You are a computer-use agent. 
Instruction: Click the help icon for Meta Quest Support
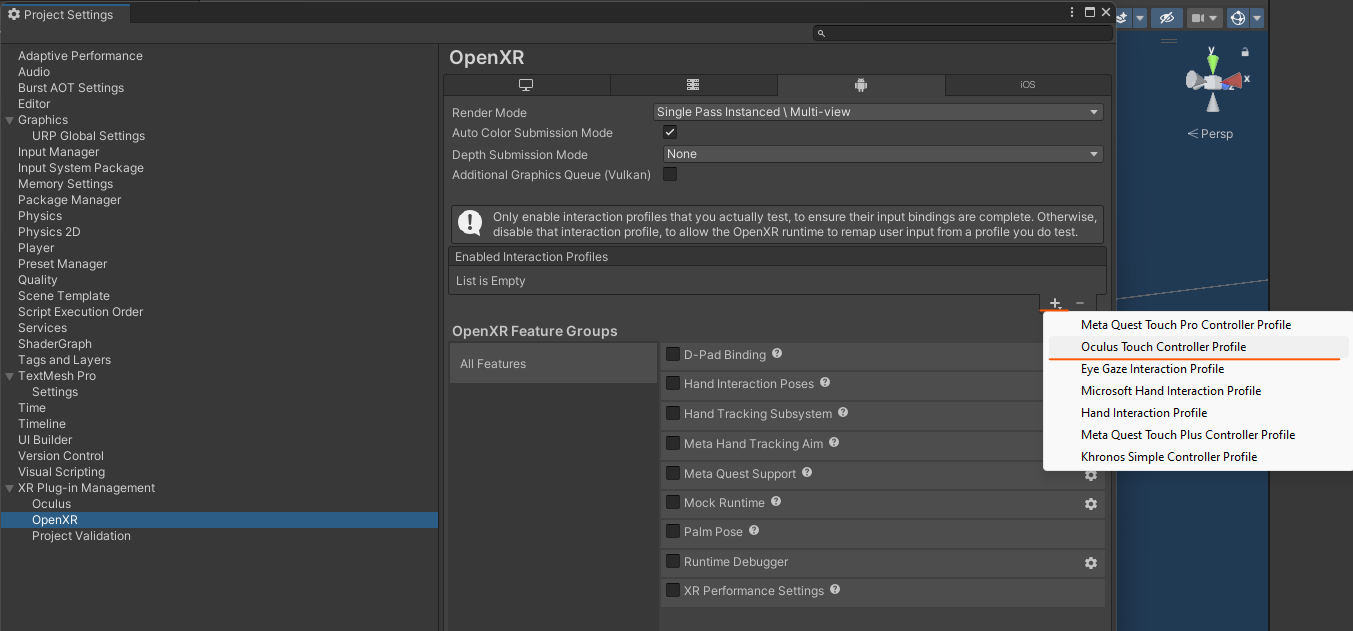click(x=807, y=473)
